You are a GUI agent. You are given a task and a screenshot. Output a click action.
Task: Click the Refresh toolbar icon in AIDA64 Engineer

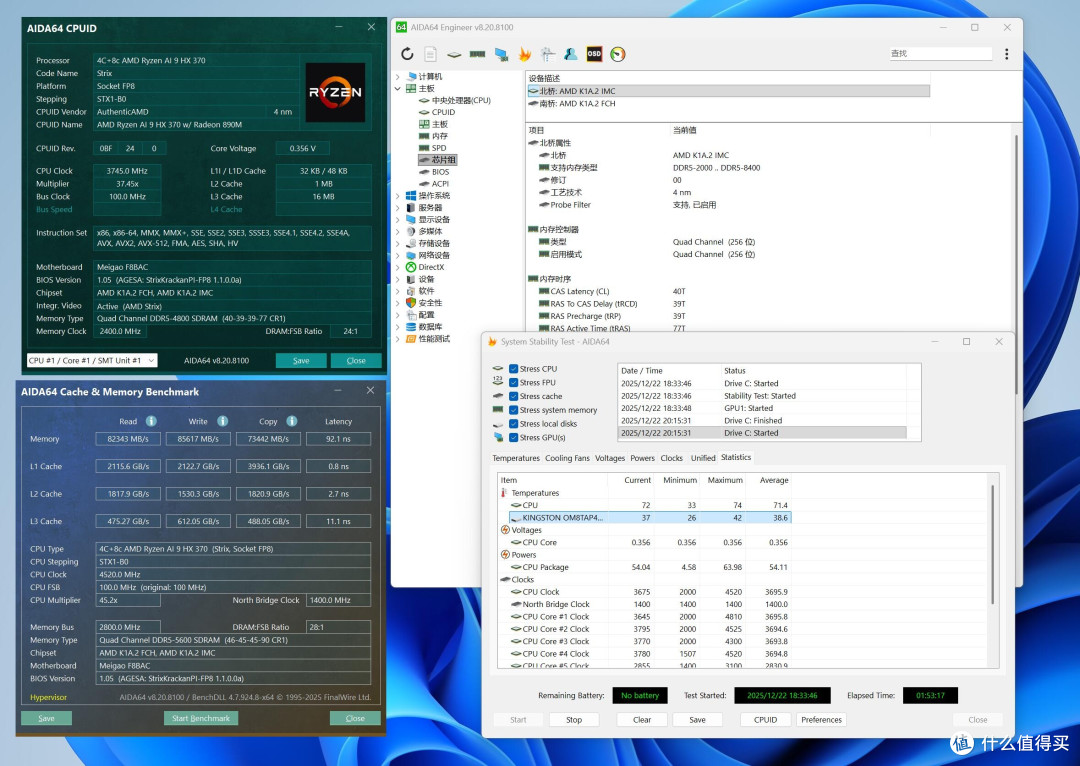click(x=407, y=54)
